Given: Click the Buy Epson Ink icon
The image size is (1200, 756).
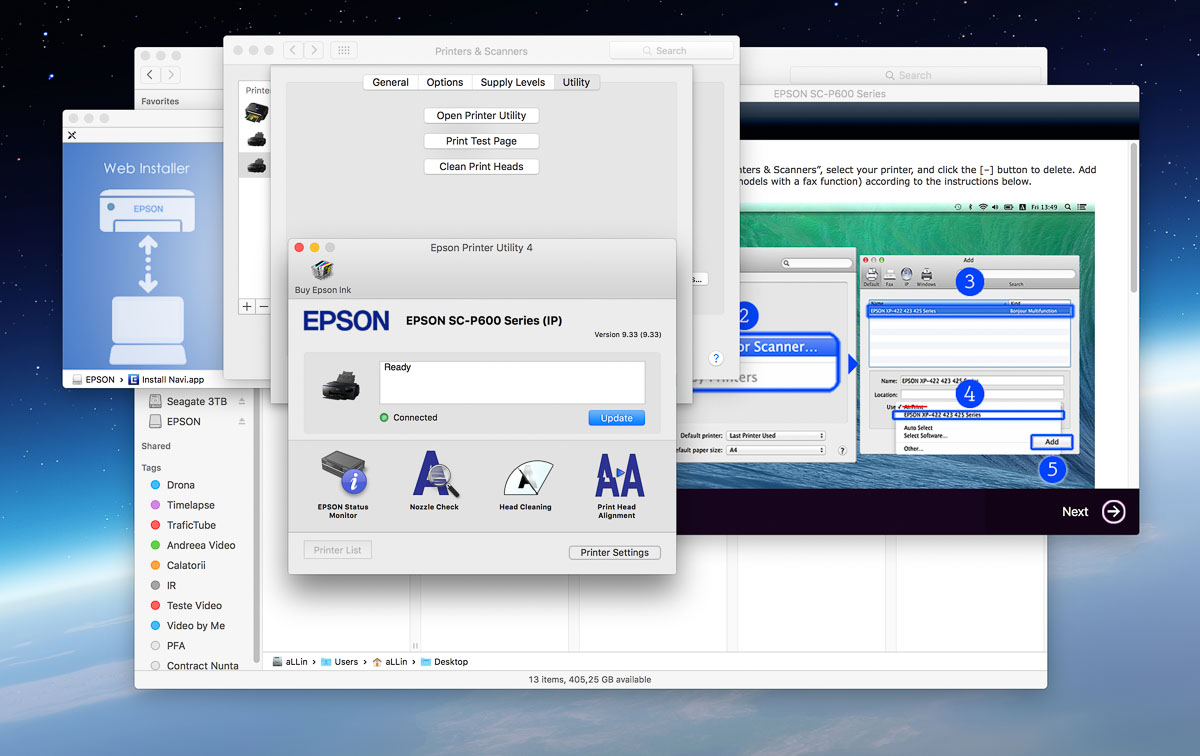Looking at the screenshot, I should [322, 271].
